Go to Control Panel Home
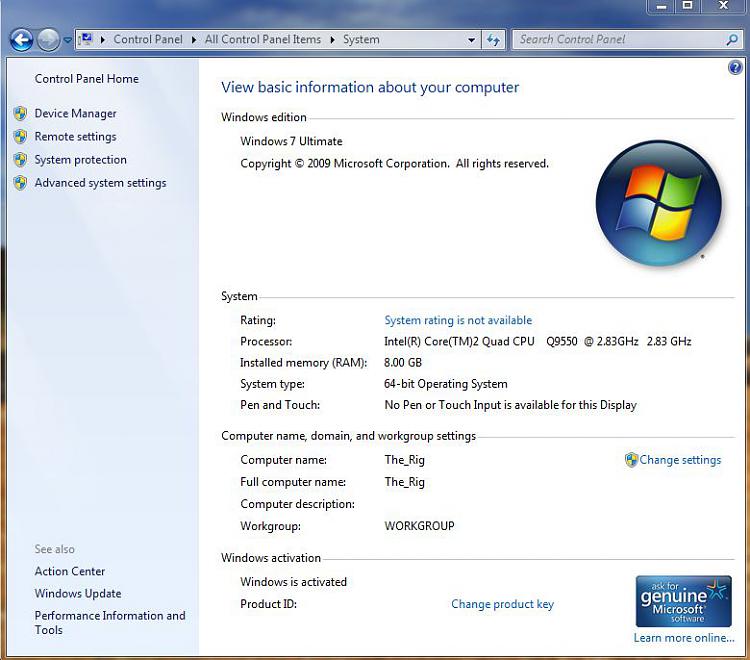The width and height of the screenshot is (750, 660). point(87,79)
